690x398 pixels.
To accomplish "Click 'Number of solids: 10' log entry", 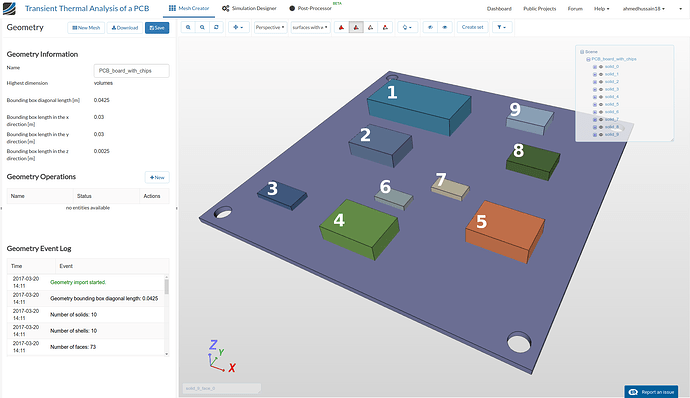I will (73, 315).
